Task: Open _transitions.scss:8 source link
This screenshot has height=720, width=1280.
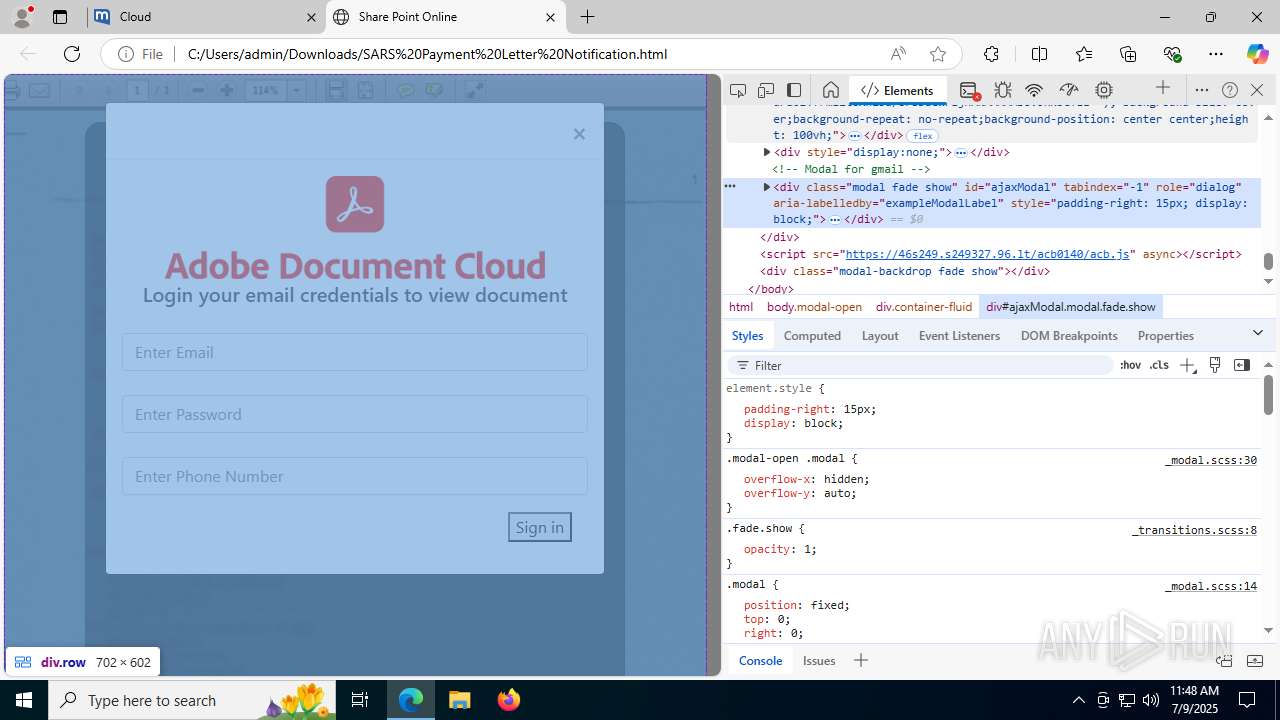Action: [x=1194, y=531]
